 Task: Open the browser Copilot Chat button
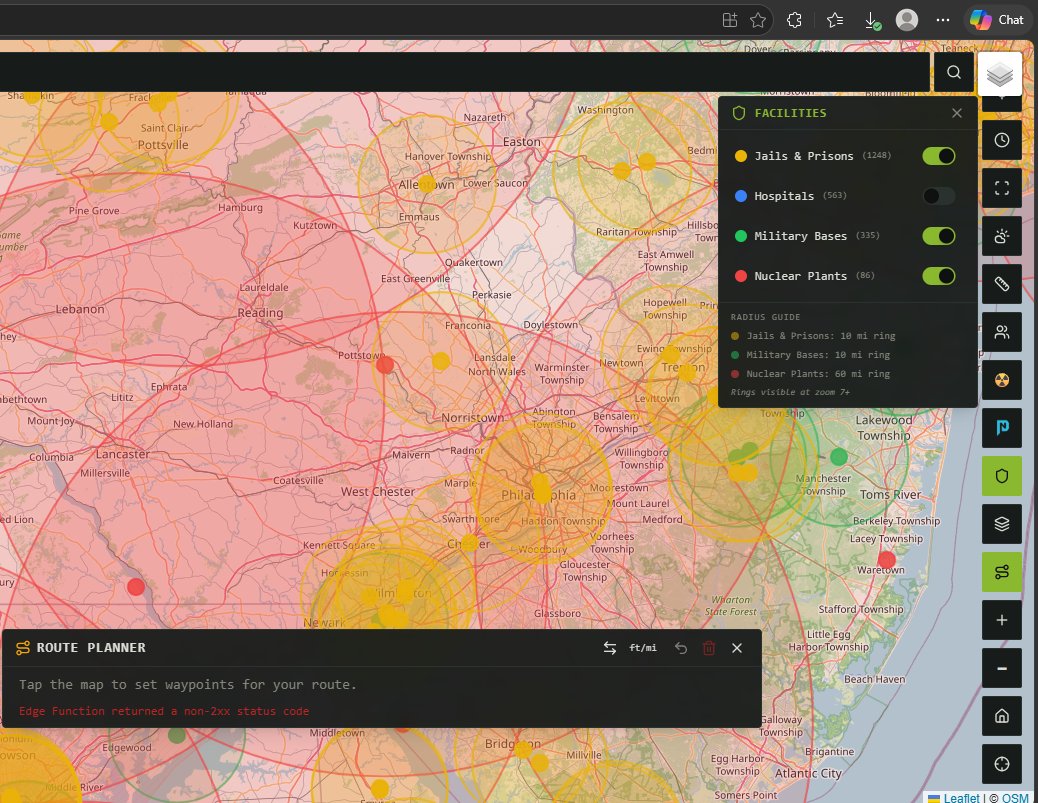click(x=997, y=20)
